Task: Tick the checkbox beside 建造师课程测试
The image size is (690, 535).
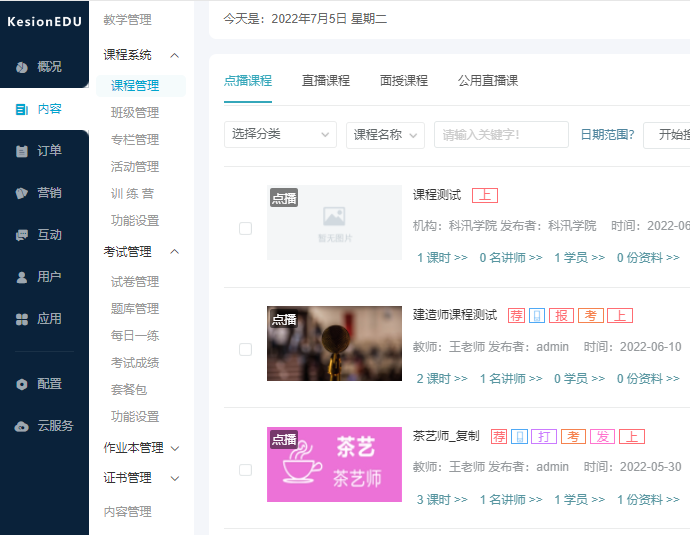Action: (x=245, y=349)
